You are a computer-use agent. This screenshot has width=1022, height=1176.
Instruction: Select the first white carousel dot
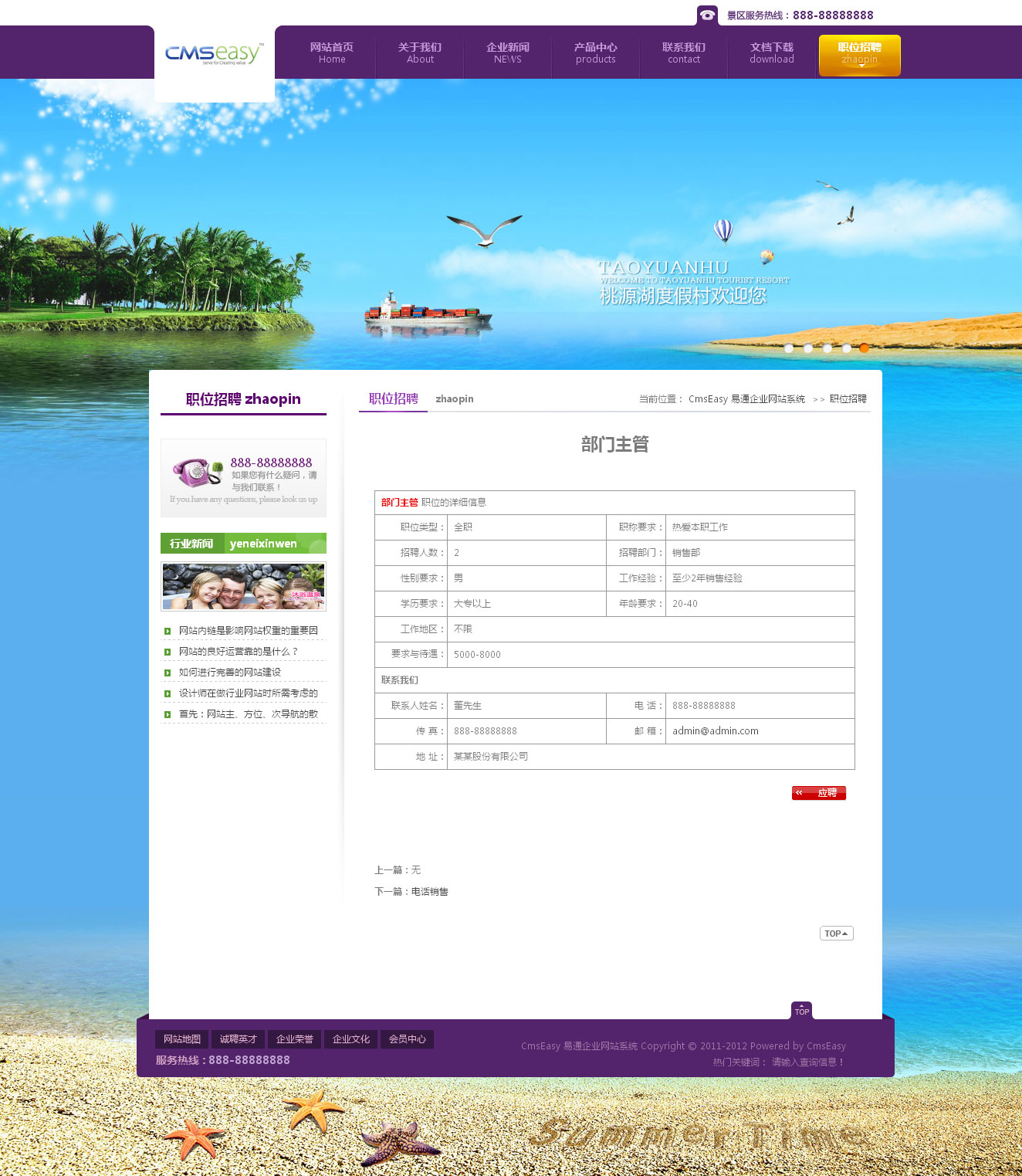pyautogui.click(x=789, y=348)
